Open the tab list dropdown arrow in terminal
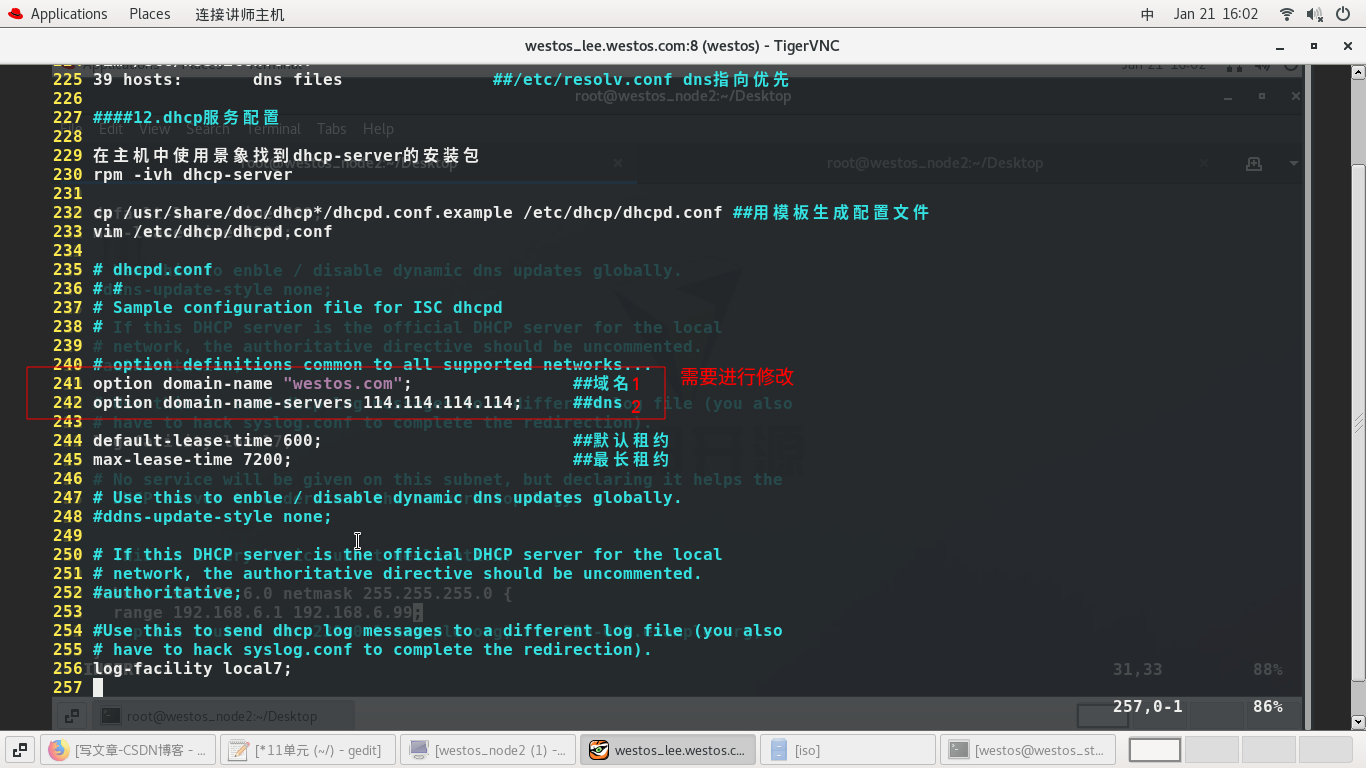 (1293, 163)
